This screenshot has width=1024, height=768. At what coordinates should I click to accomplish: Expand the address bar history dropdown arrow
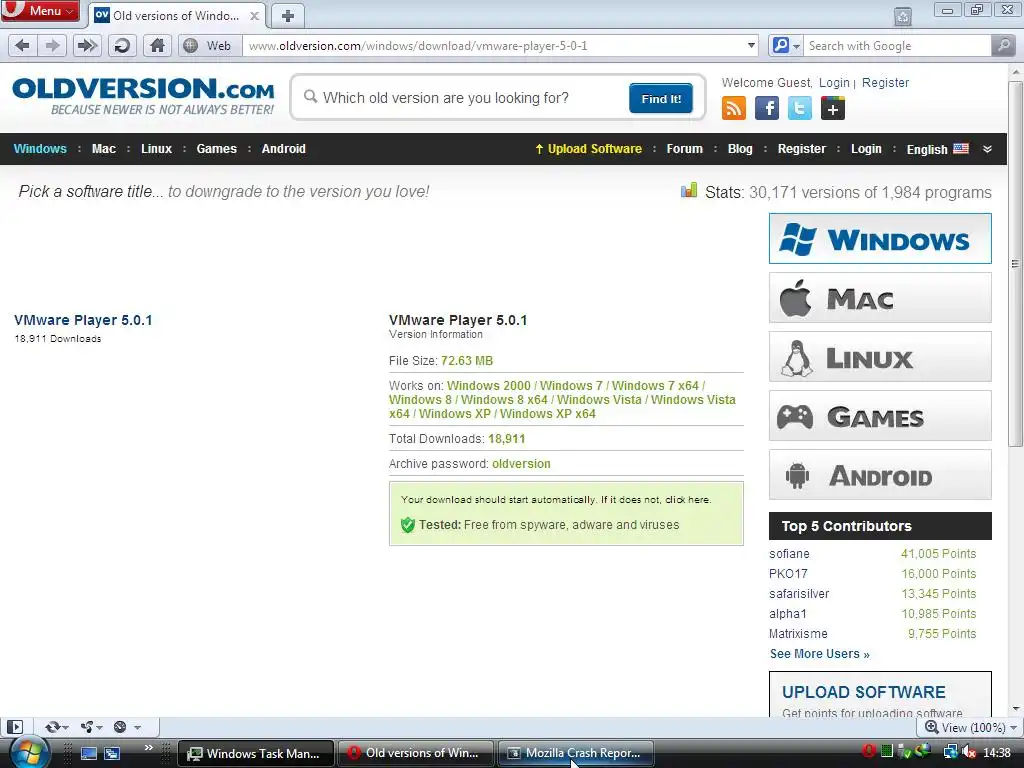click(751, 46)
